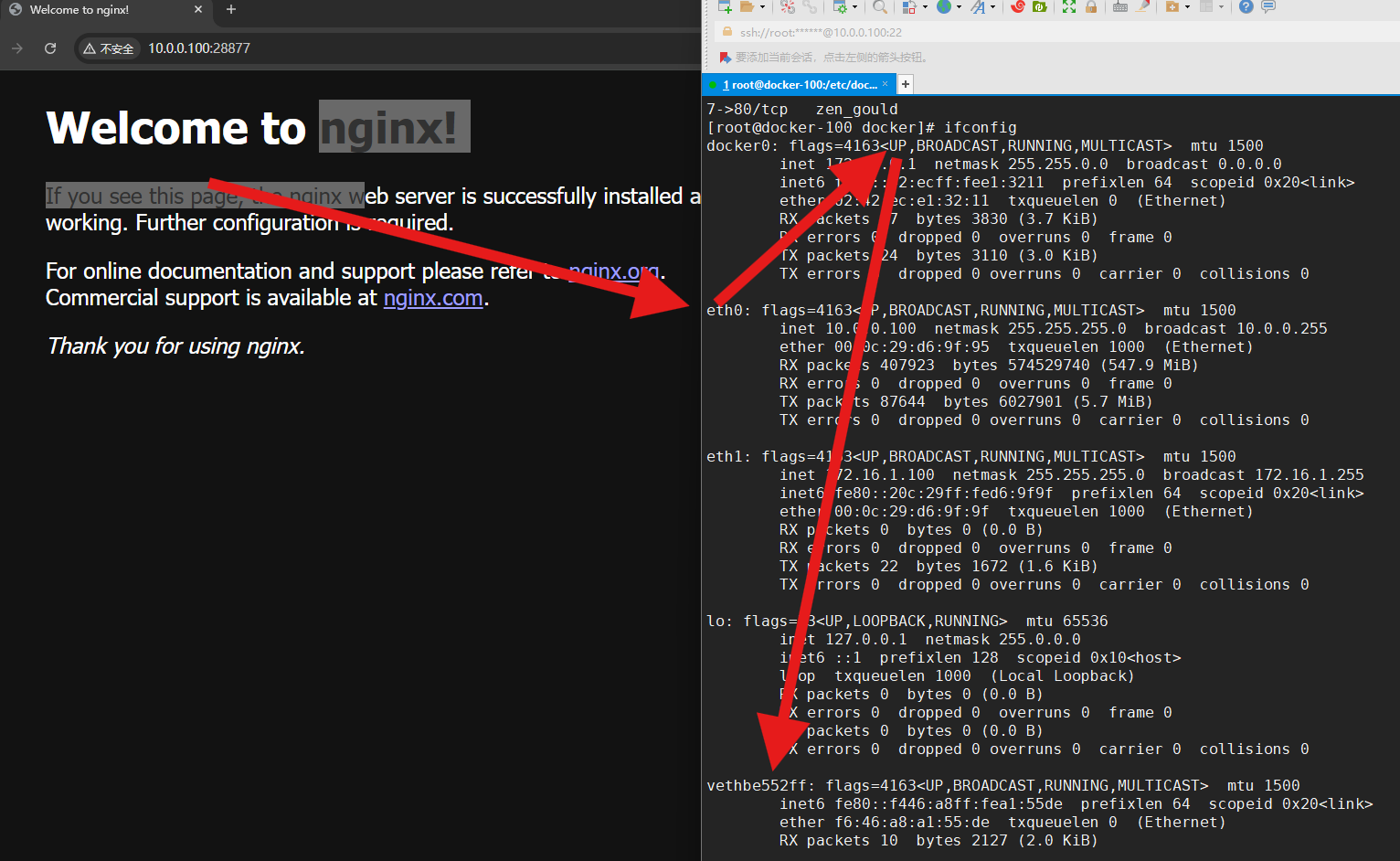Open session properties gear icon
Image resolution: width=1400 pixels, height=861 pixels.
click(x=840, y=6)
